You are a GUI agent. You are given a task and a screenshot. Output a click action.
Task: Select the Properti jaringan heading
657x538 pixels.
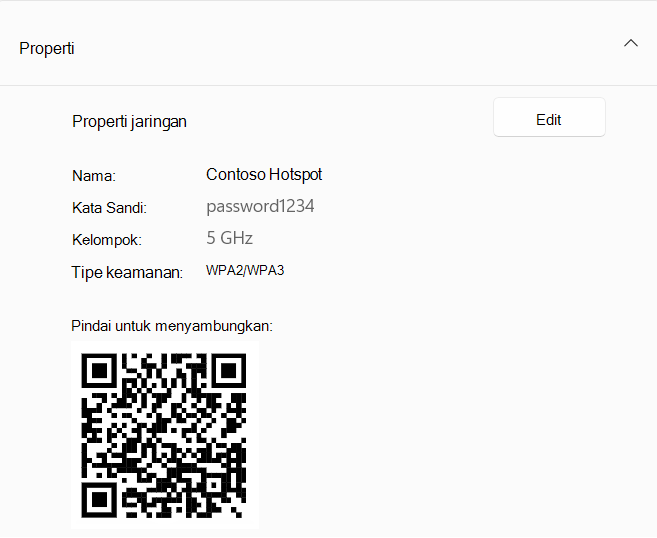129,122
